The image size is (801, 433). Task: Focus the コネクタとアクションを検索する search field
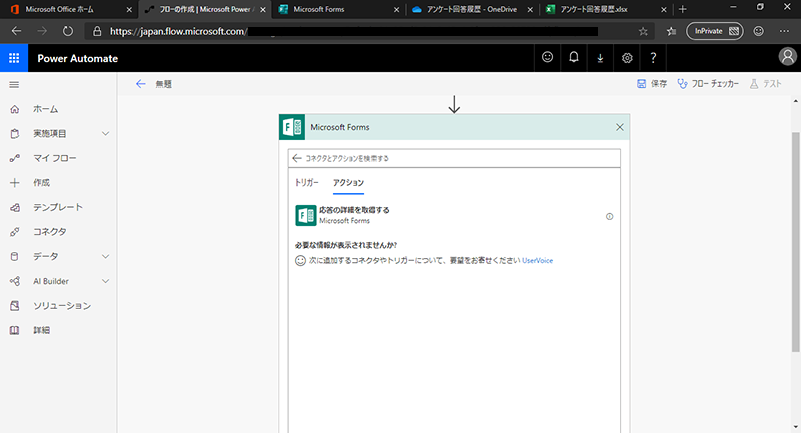[454, 158]
